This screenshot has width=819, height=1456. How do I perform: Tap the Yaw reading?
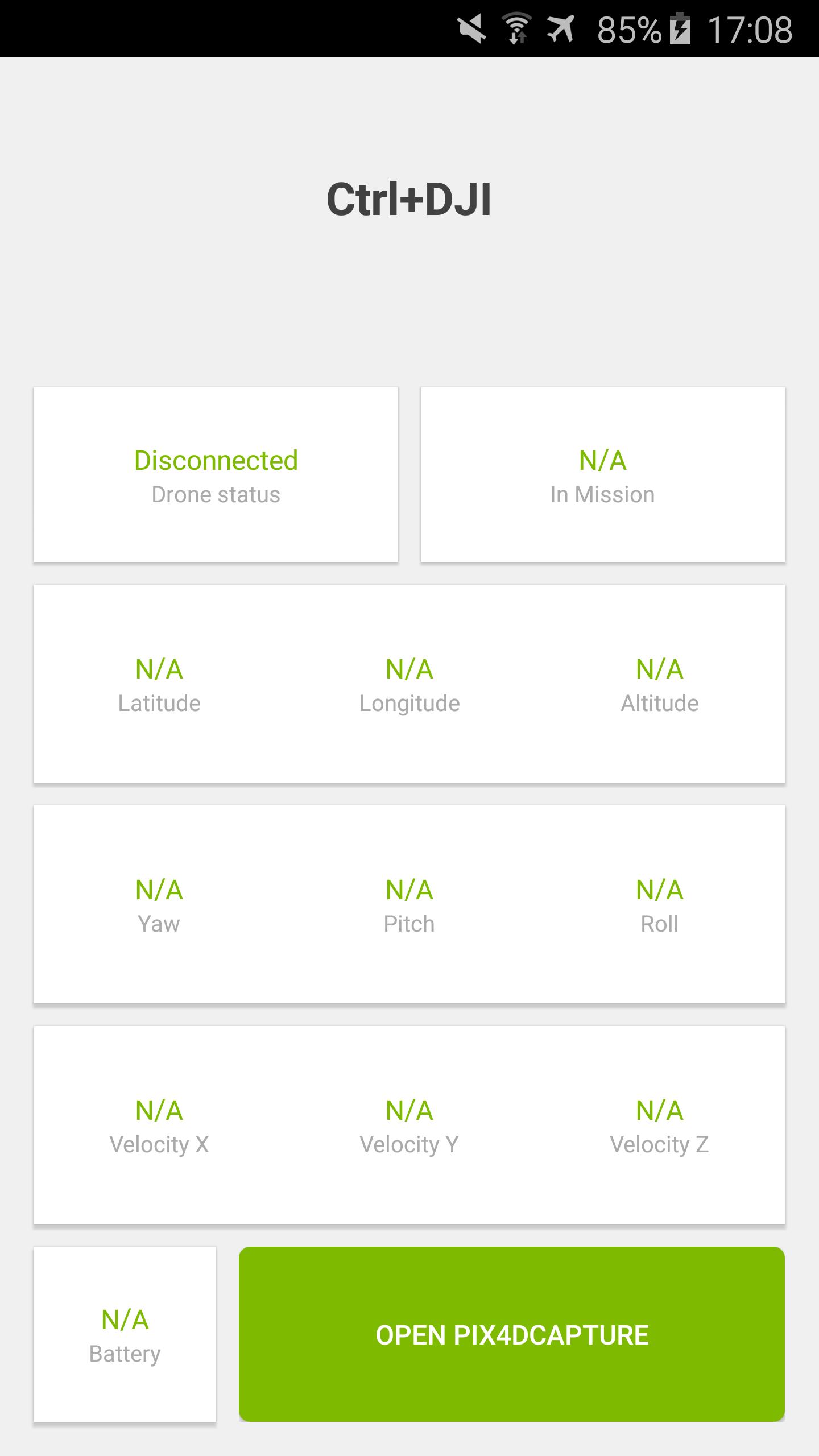click(x=159, y=905)
